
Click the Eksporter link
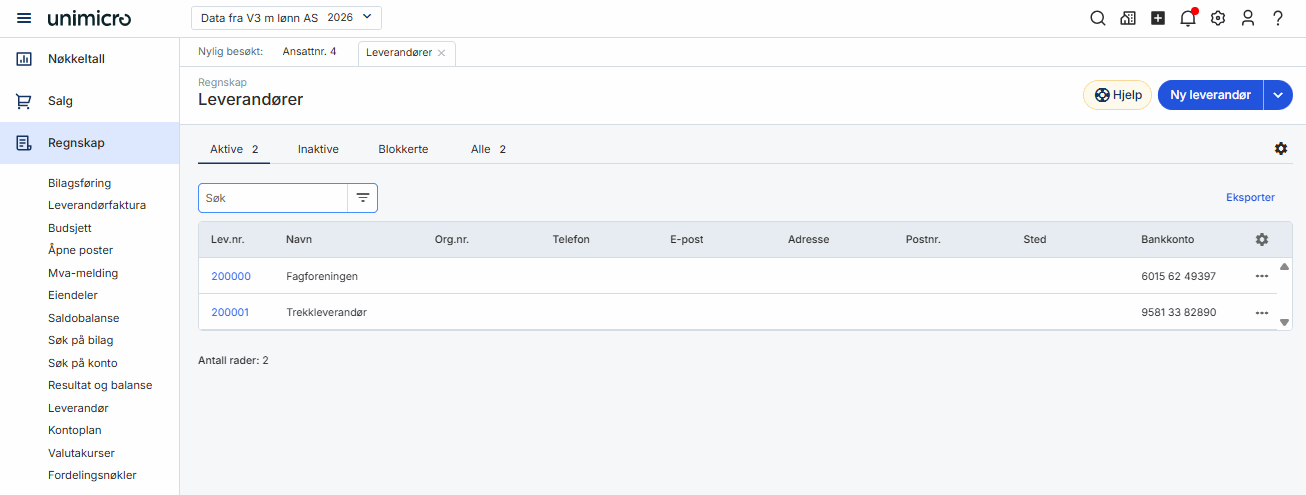(x=1250, y=198)
